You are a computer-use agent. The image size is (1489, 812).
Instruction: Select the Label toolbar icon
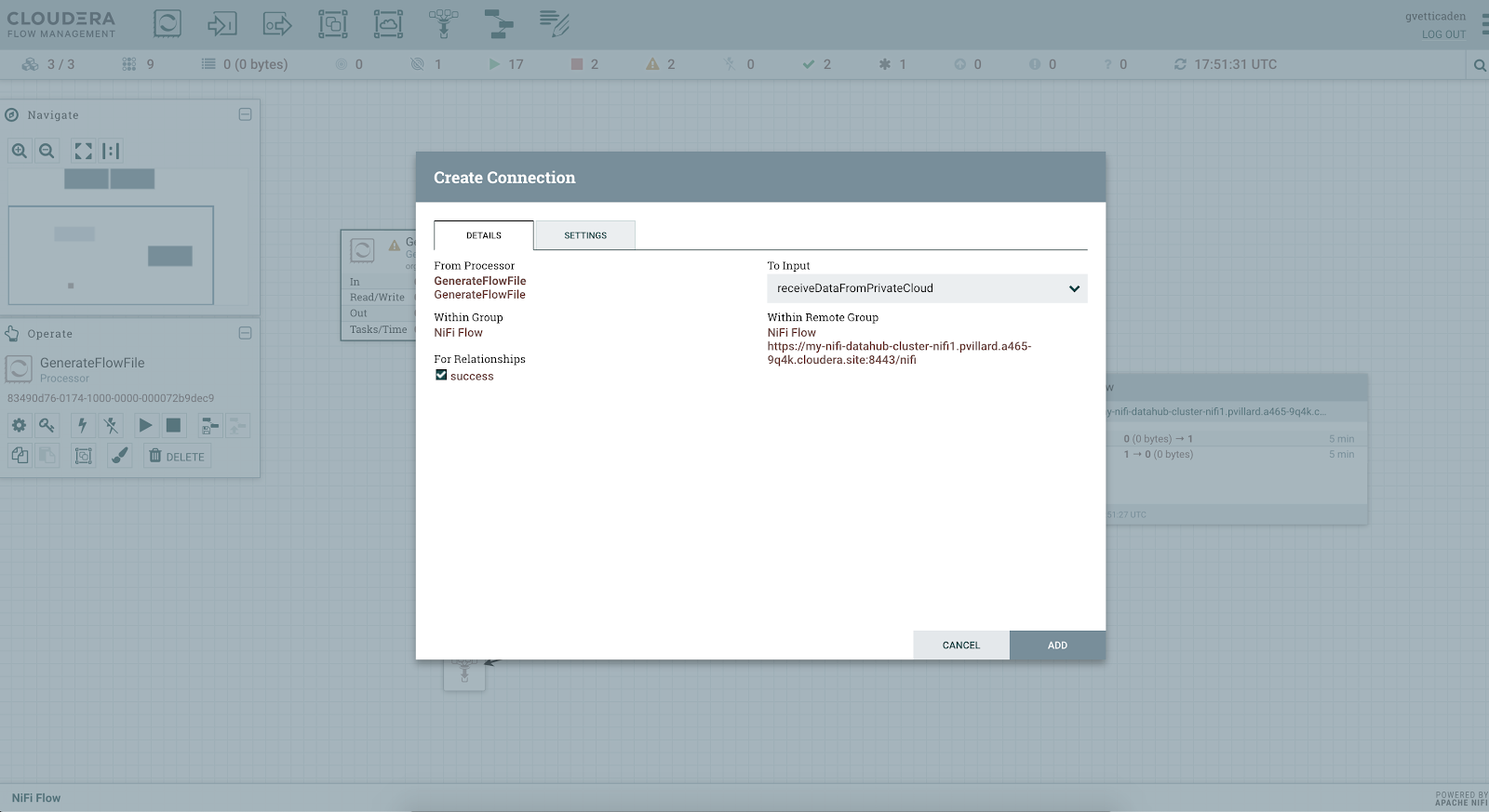[x=555, y=23]
